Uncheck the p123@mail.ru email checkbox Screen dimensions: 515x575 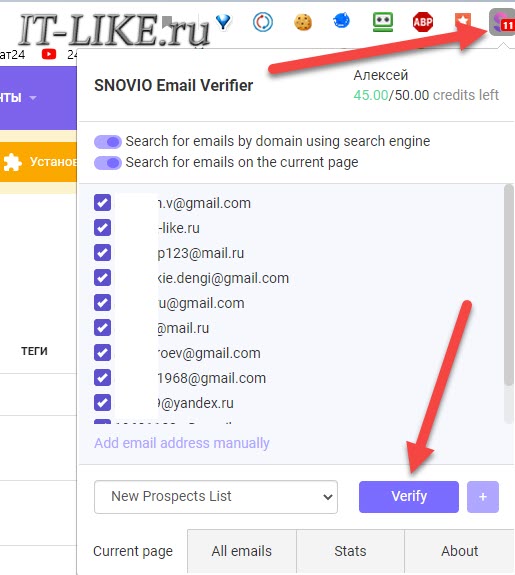tap(102, 253)
